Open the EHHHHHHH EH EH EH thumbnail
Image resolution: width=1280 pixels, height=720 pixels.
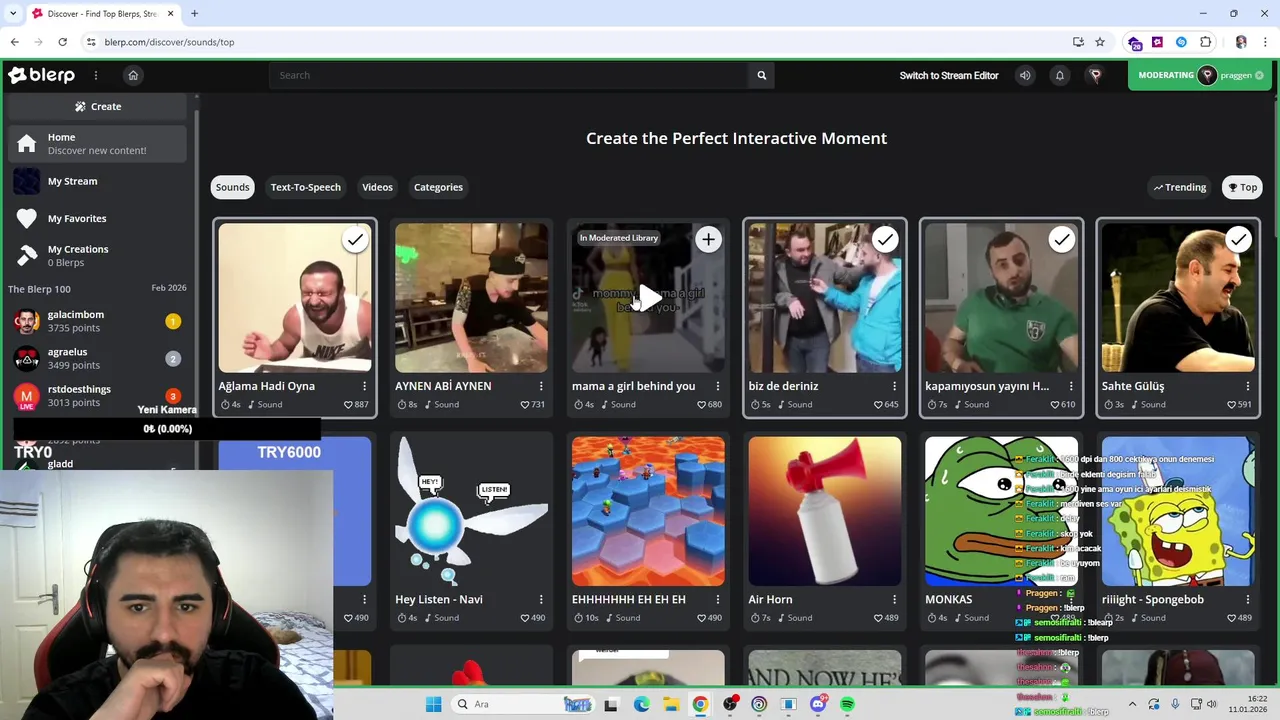click(648, 511)
